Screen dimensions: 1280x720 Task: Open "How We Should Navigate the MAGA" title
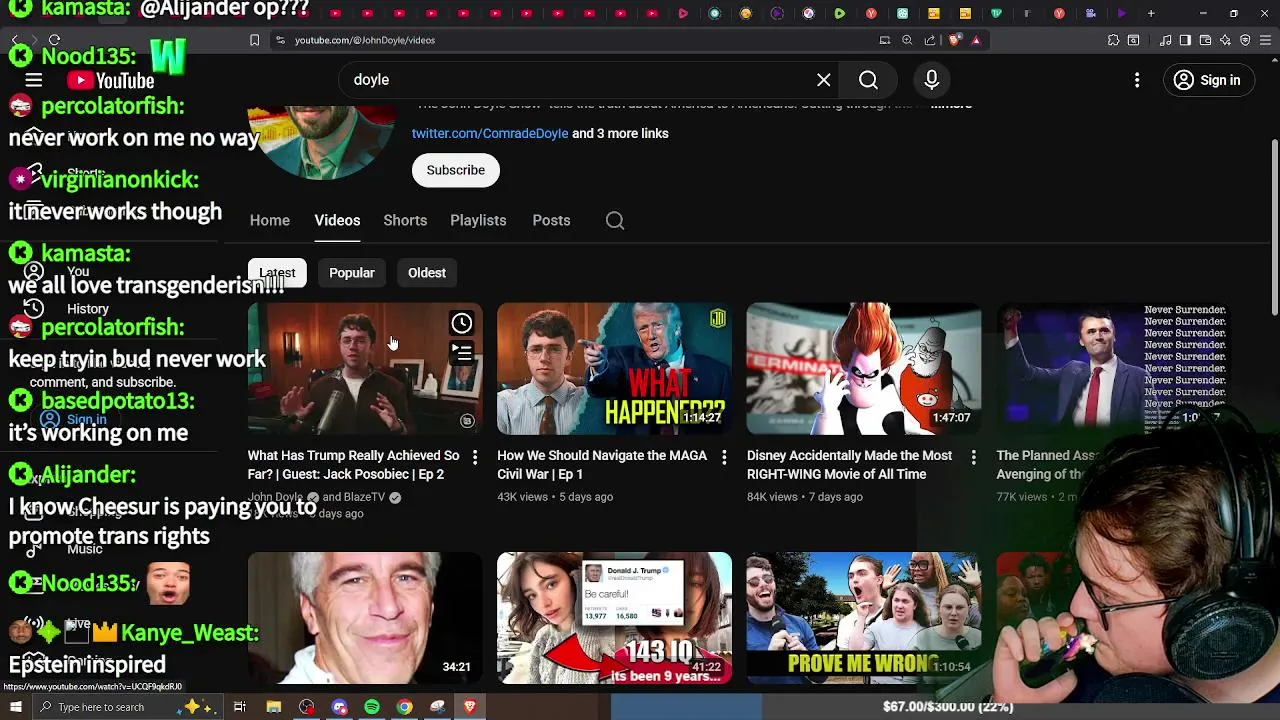(x=602, y=465)
